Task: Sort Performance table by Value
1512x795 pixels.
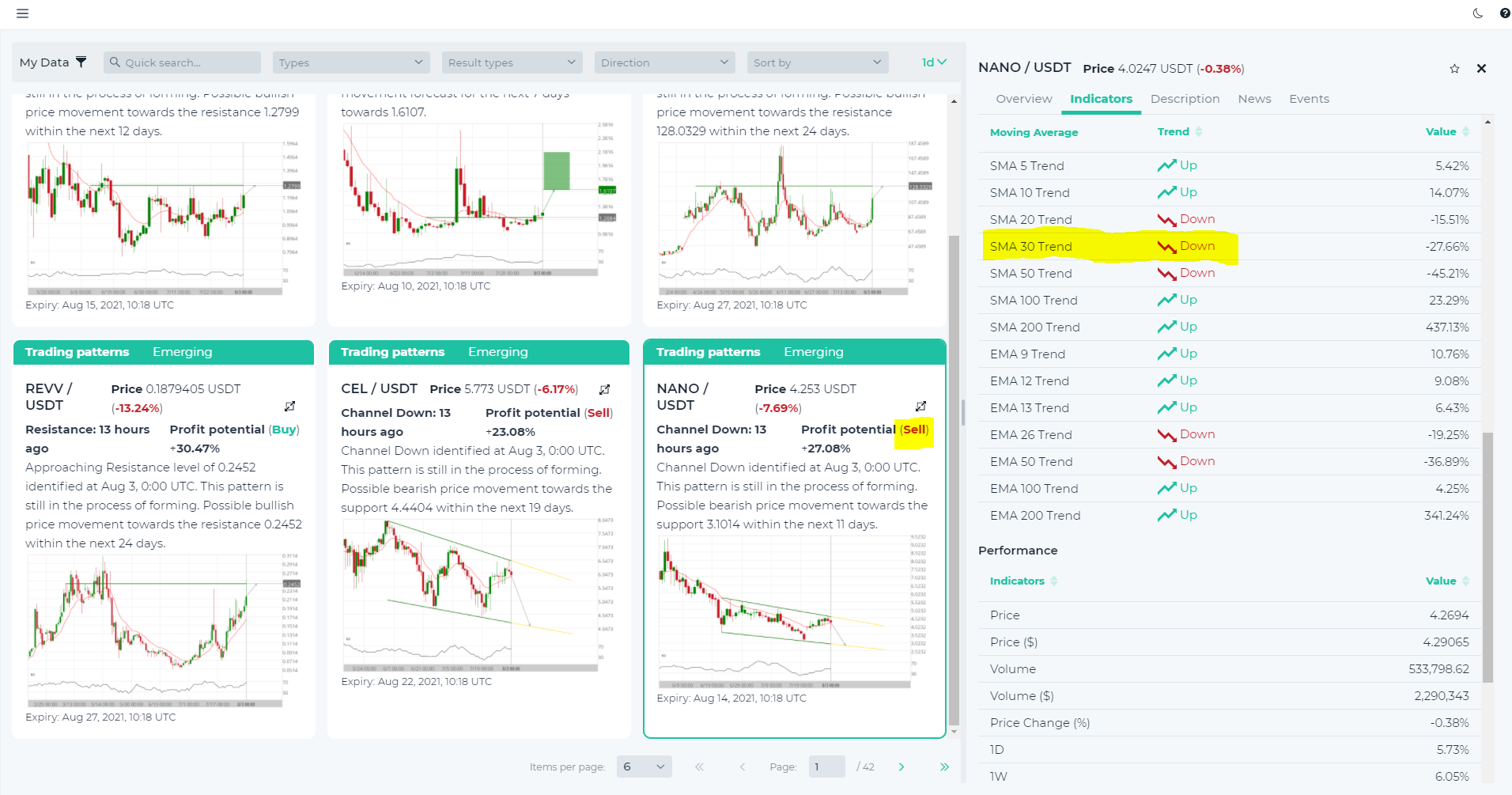Action: click(x=1447, y=581)
